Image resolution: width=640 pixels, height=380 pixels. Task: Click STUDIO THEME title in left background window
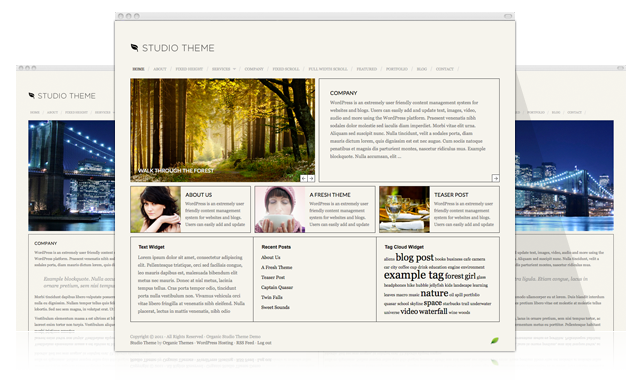[x=67, y=96]
